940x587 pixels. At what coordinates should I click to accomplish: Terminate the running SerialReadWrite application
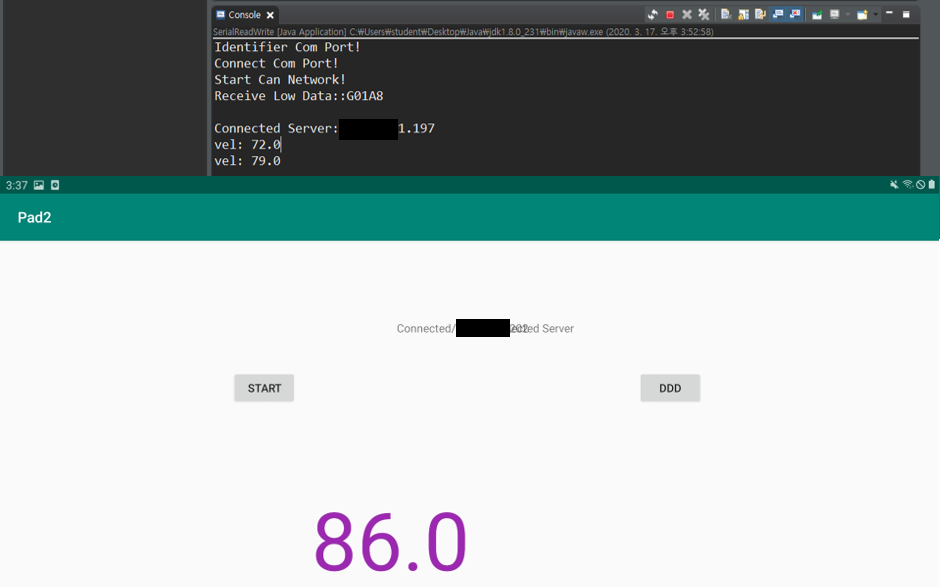point(670,14)
